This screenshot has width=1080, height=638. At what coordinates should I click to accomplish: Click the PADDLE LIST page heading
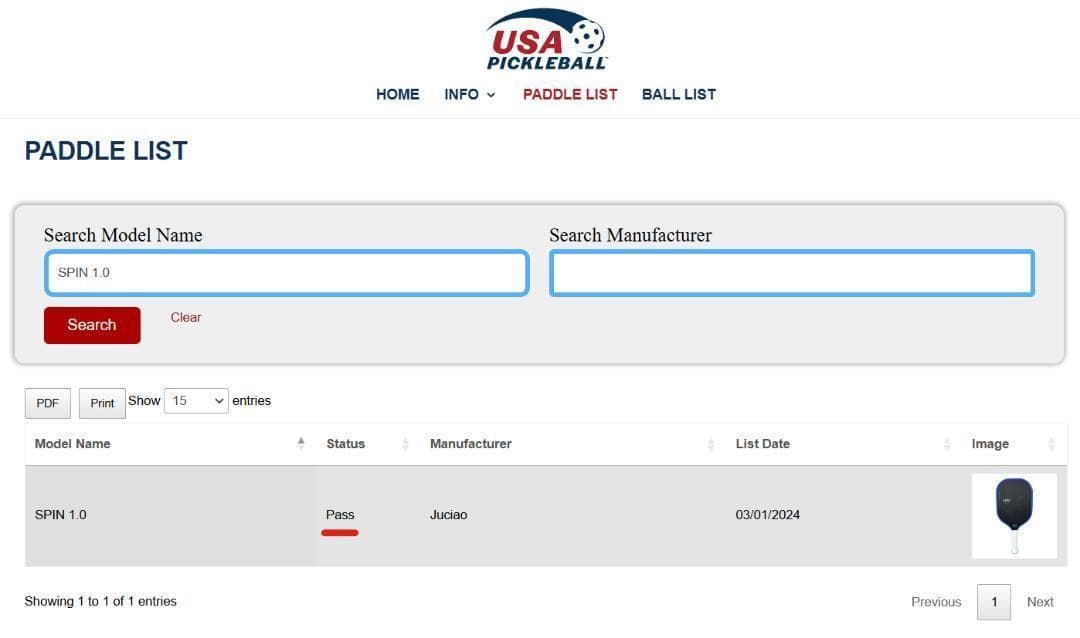pyautogui.click(x=106, y=151)
